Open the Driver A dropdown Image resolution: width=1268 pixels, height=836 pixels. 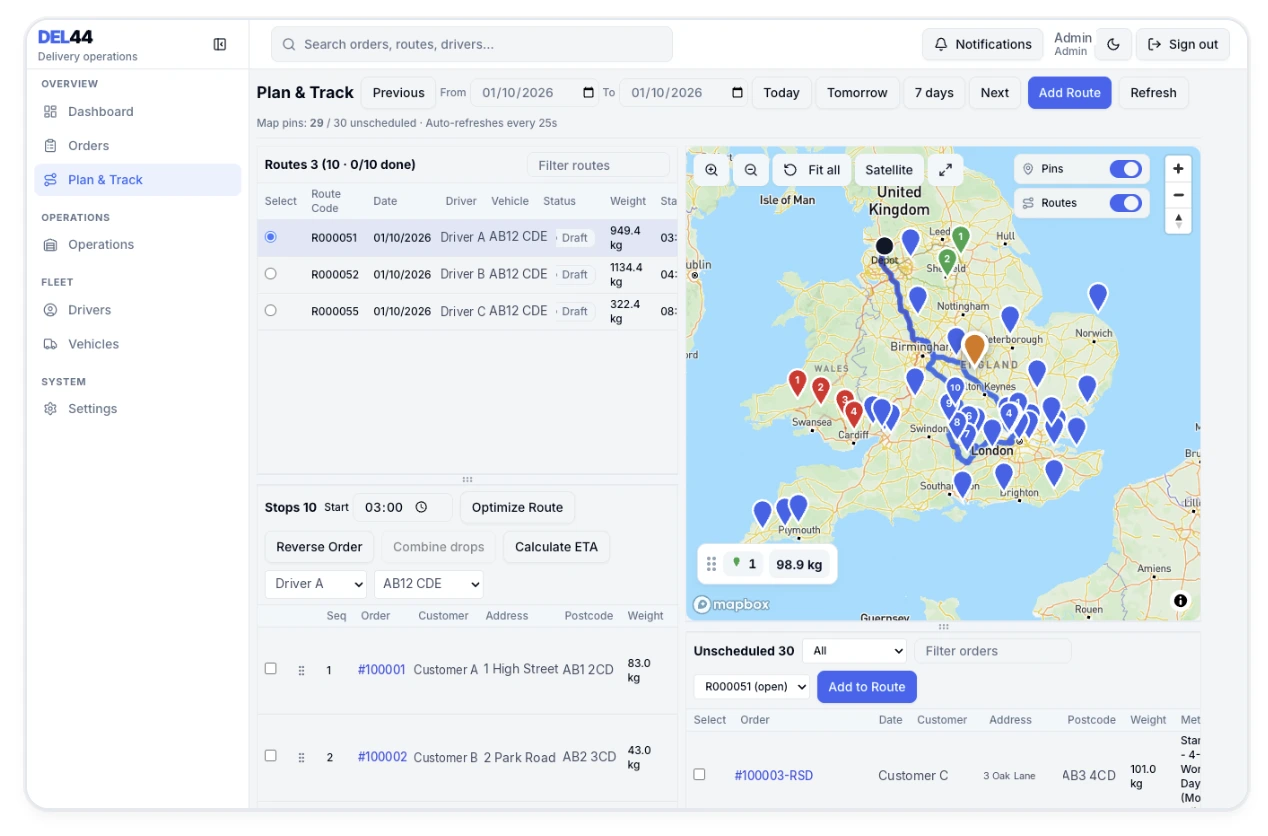(x=316, y=584)
